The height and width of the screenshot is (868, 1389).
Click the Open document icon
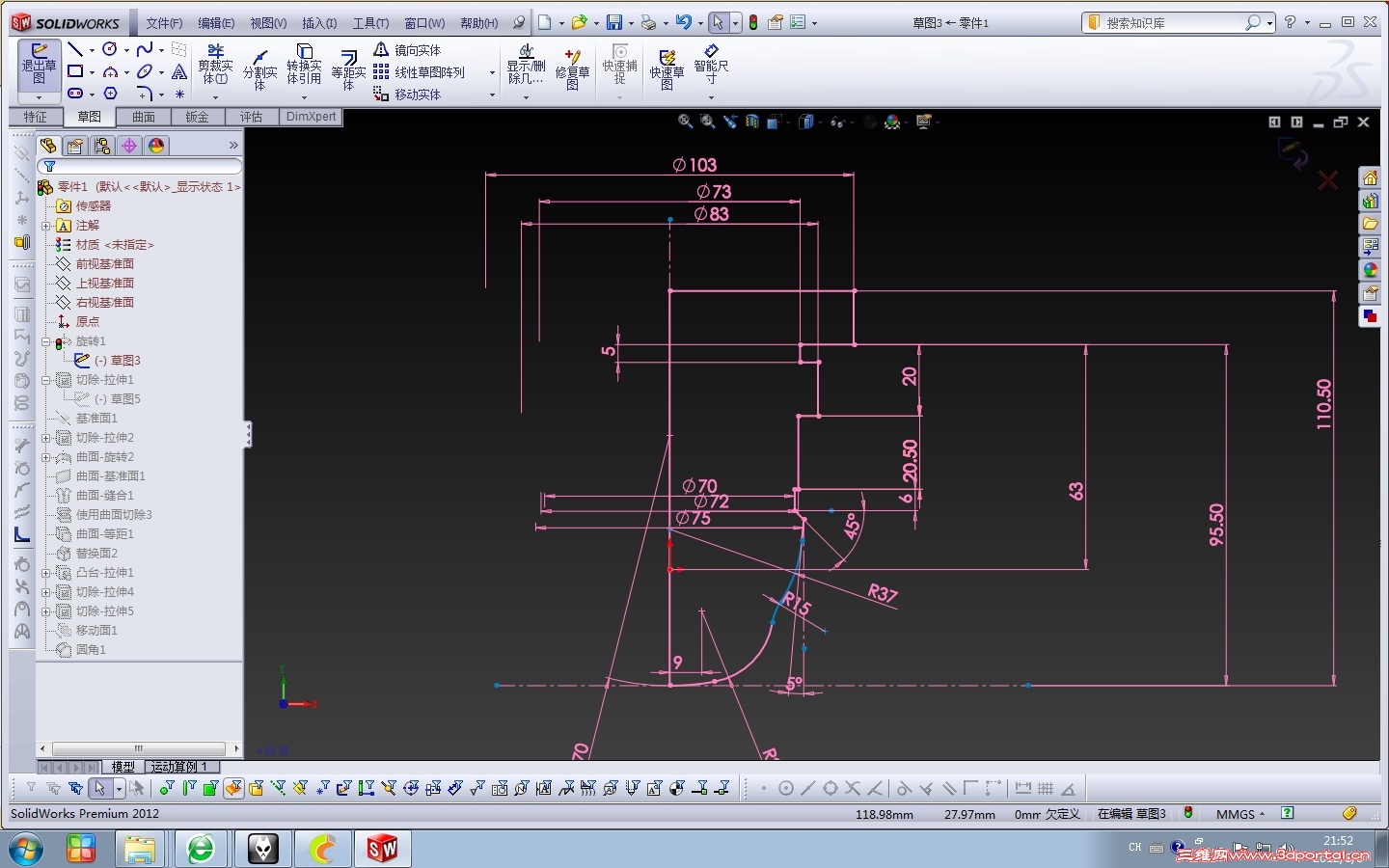click(x=579, y=22)
